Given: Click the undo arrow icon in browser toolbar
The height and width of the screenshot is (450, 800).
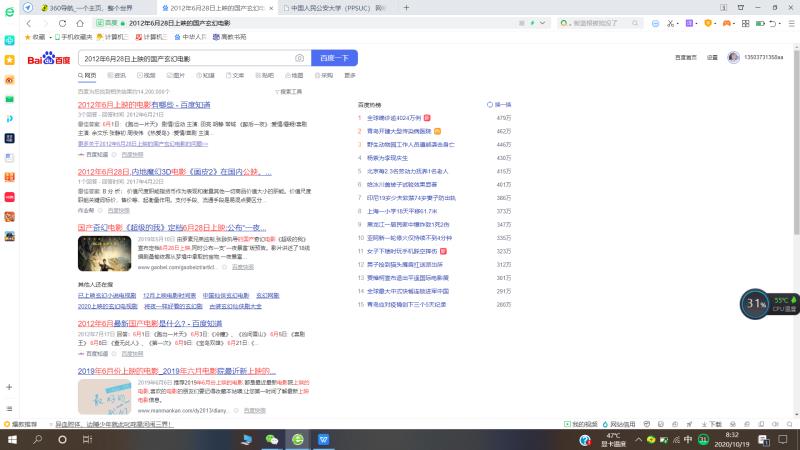Looking at the screenshot, I should pos(772,23).
